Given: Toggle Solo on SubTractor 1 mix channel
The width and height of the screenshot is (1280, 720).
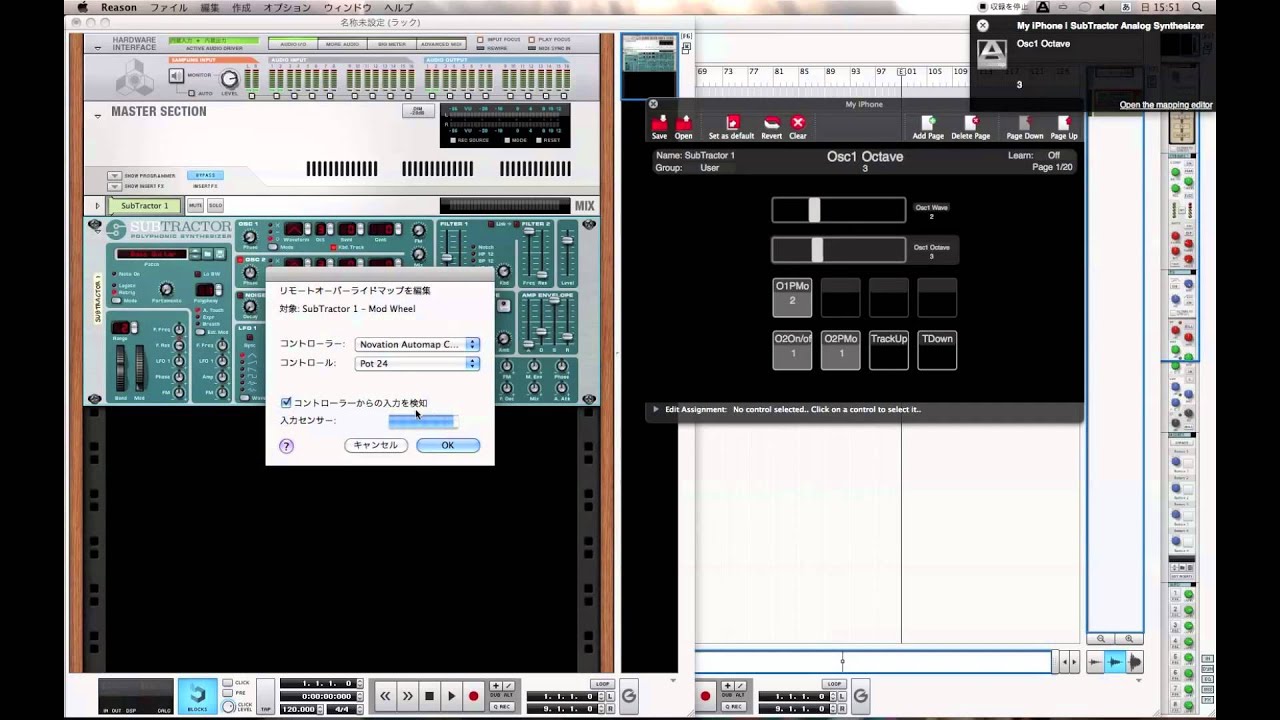Looking at the screenshot, I should [x=215, y=205].
